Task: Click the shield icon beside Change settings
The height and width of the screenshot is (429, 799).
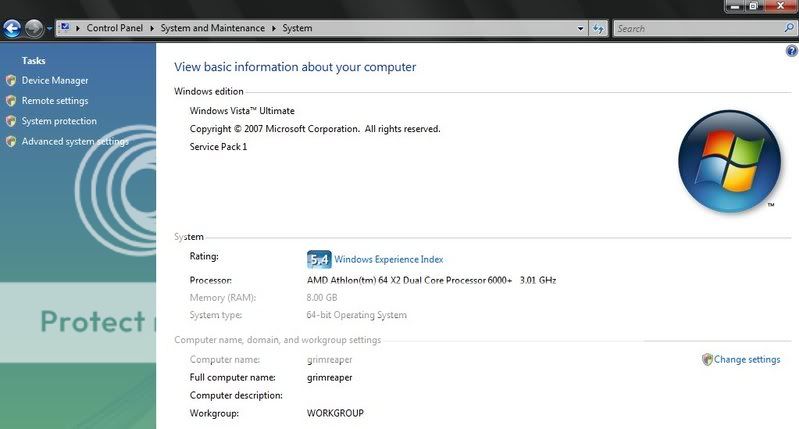Action: [x=707, y=360]
